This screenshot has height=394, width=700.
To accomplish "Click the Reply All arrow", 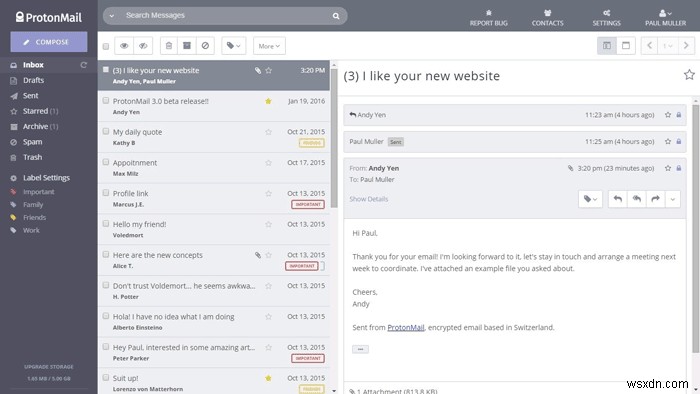I will 637,199.
